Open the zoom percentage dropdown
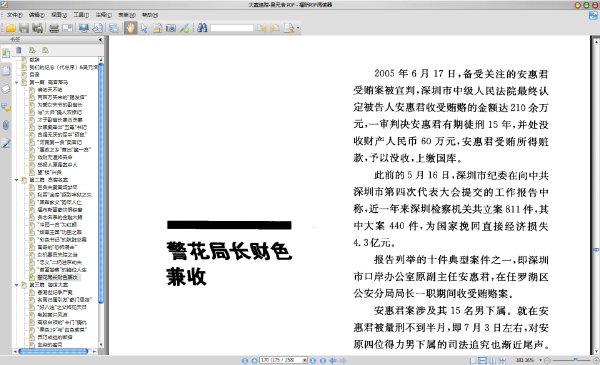The height and width of the screenshot is (365, 600). (540, 360)
